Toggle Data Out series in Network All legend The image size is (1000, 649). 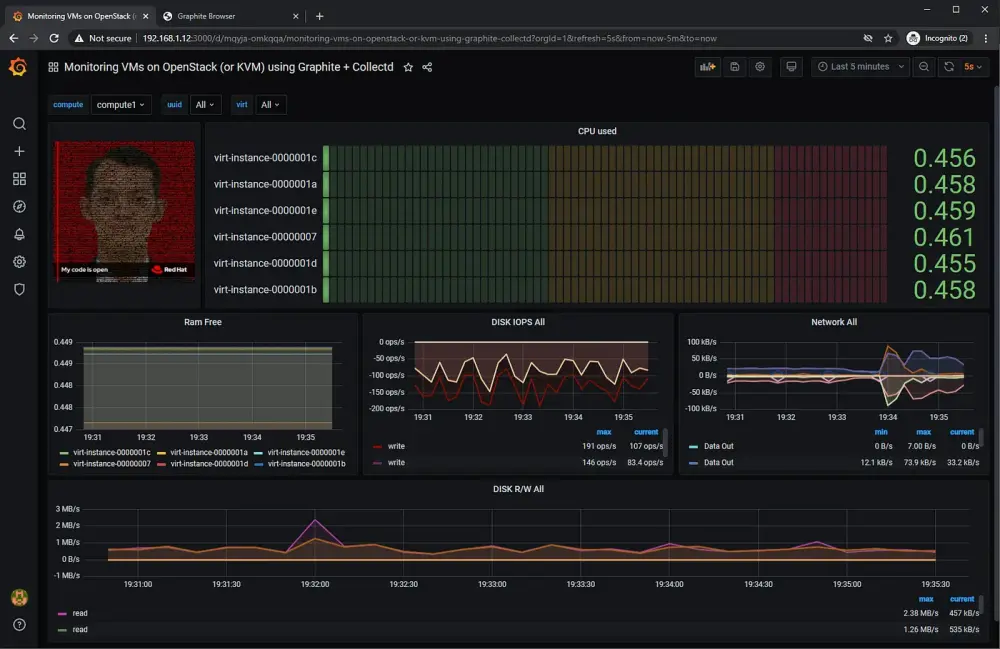point(718,446)
